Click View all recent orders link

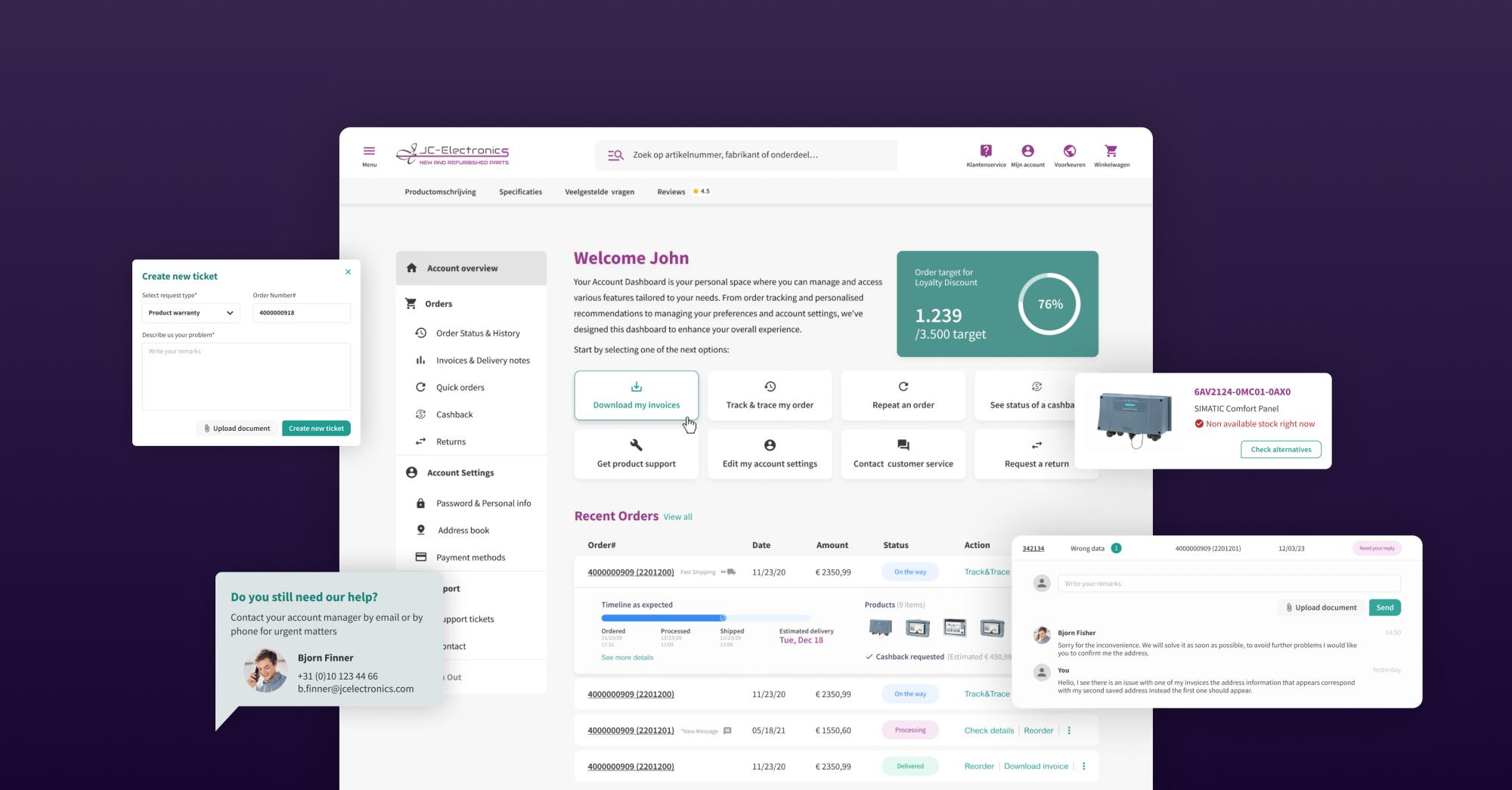[x=677, y=517]
